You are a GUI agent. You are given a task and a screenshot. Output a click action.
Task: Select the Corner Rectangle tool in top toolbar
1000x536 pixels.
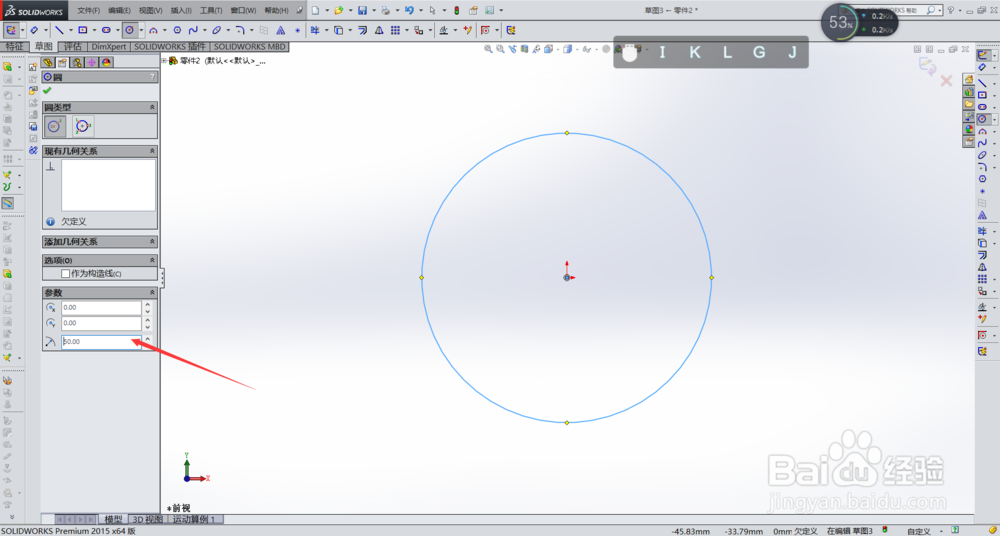(x=82, y=30)
